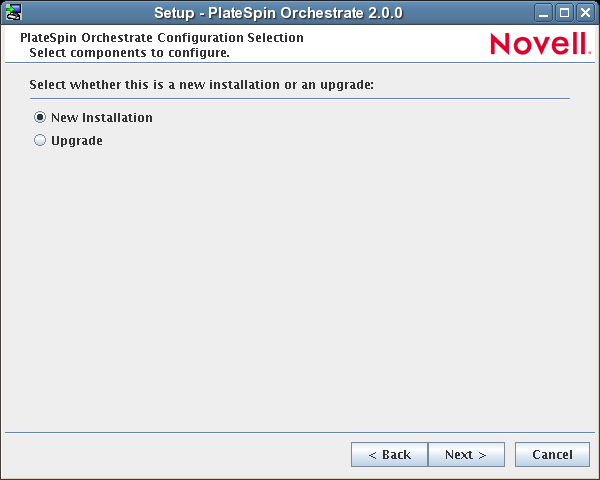Close the setup window with the X
The width and height of the screenshot is (600, 480).
(x=585, y=13)
